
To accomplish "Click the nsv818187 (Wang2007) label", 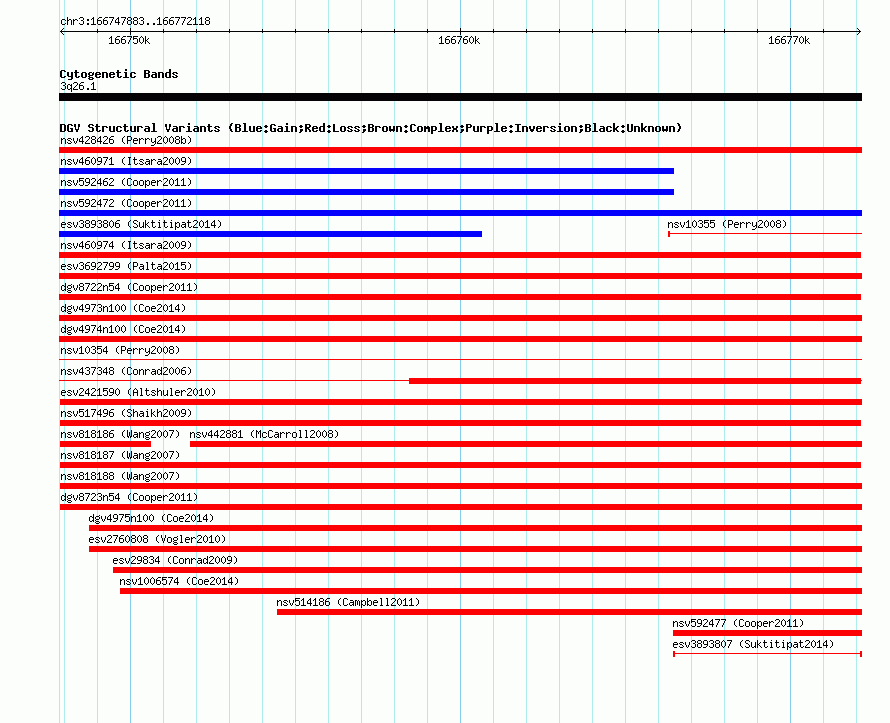I will [x=120, y=455].
